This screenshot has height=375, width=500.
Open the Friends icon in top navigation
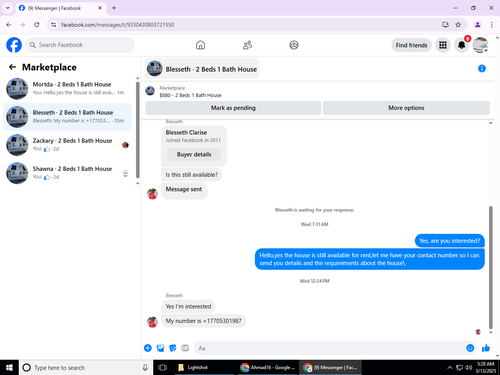(x=247, y=45)
